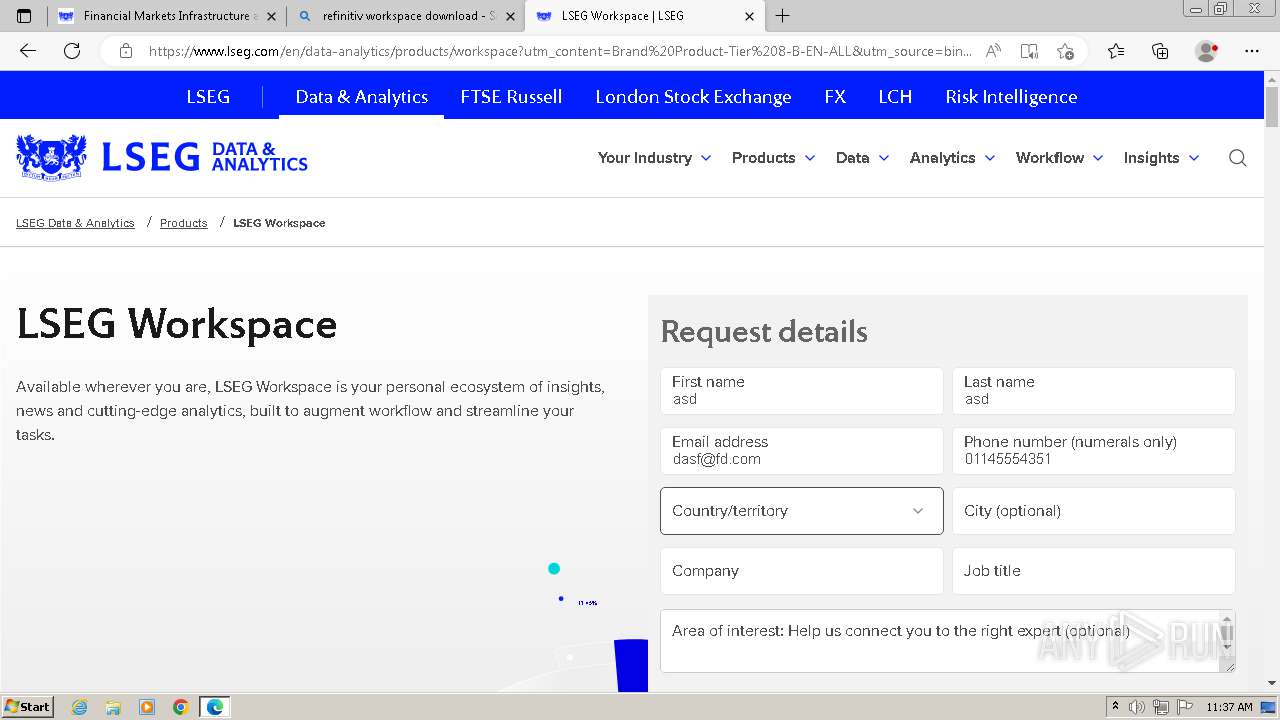Close the LSEG Workspace tab
Image resolution: width=1280 pixels, height=720 pixels.
click(750, 16)
